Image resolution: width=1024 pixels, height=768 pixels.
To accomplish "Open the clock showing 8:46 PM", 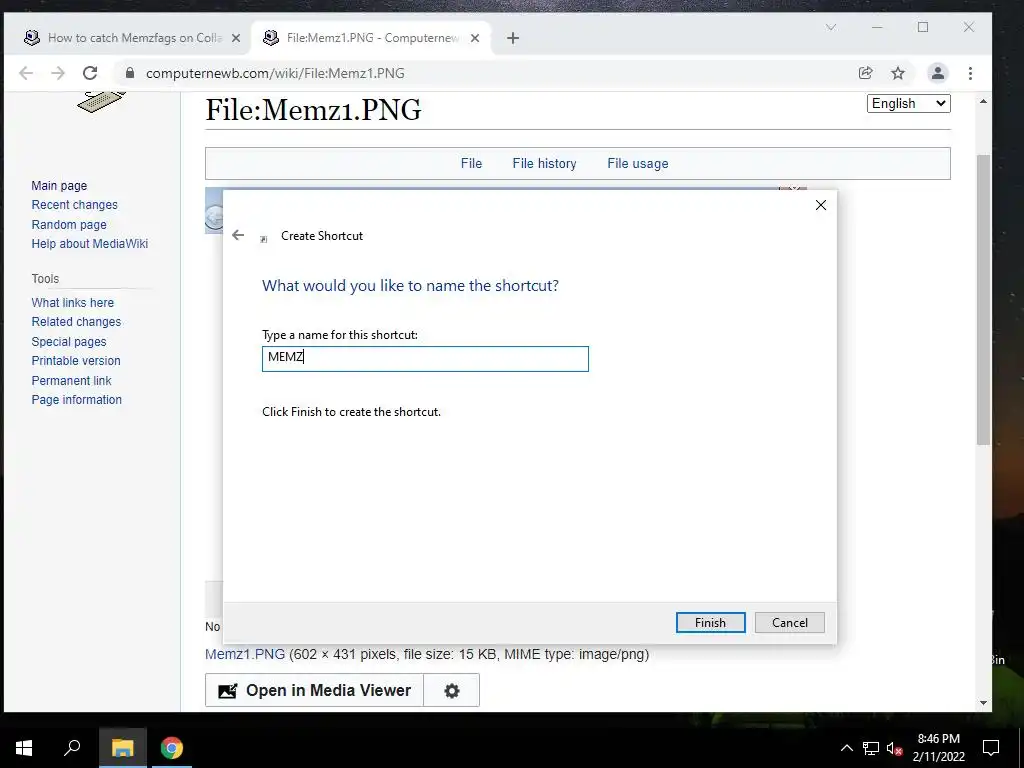I will (938, 748).
